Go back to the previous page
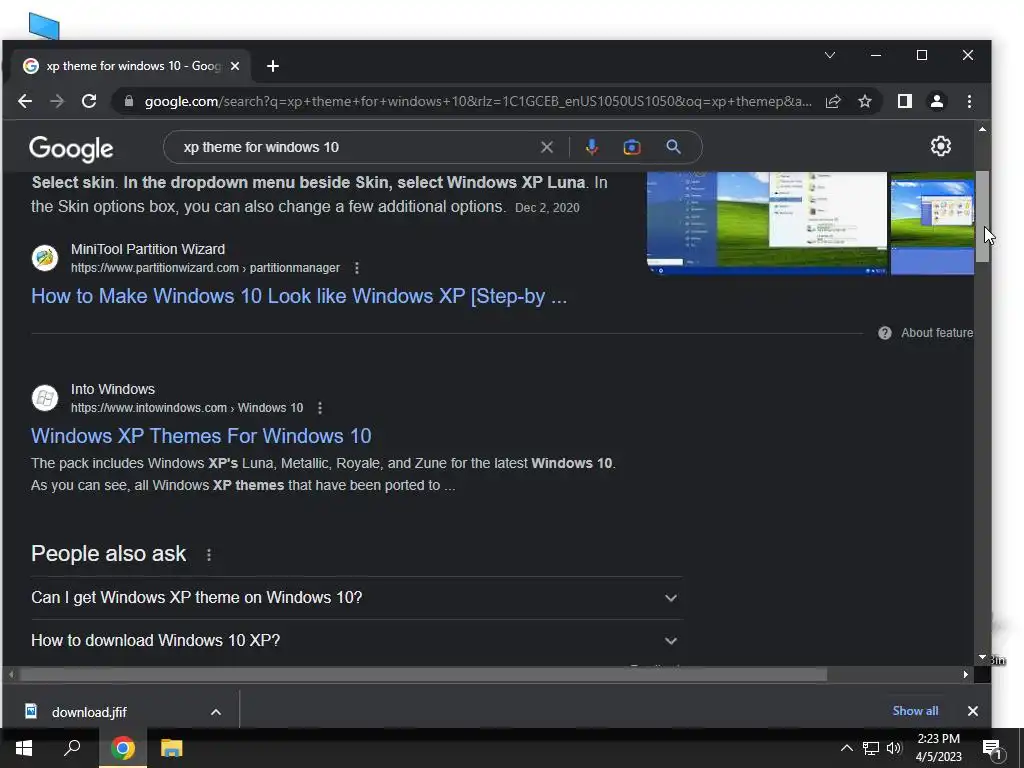This screenshot has width=1024, height=768. (x=25, y=101)
